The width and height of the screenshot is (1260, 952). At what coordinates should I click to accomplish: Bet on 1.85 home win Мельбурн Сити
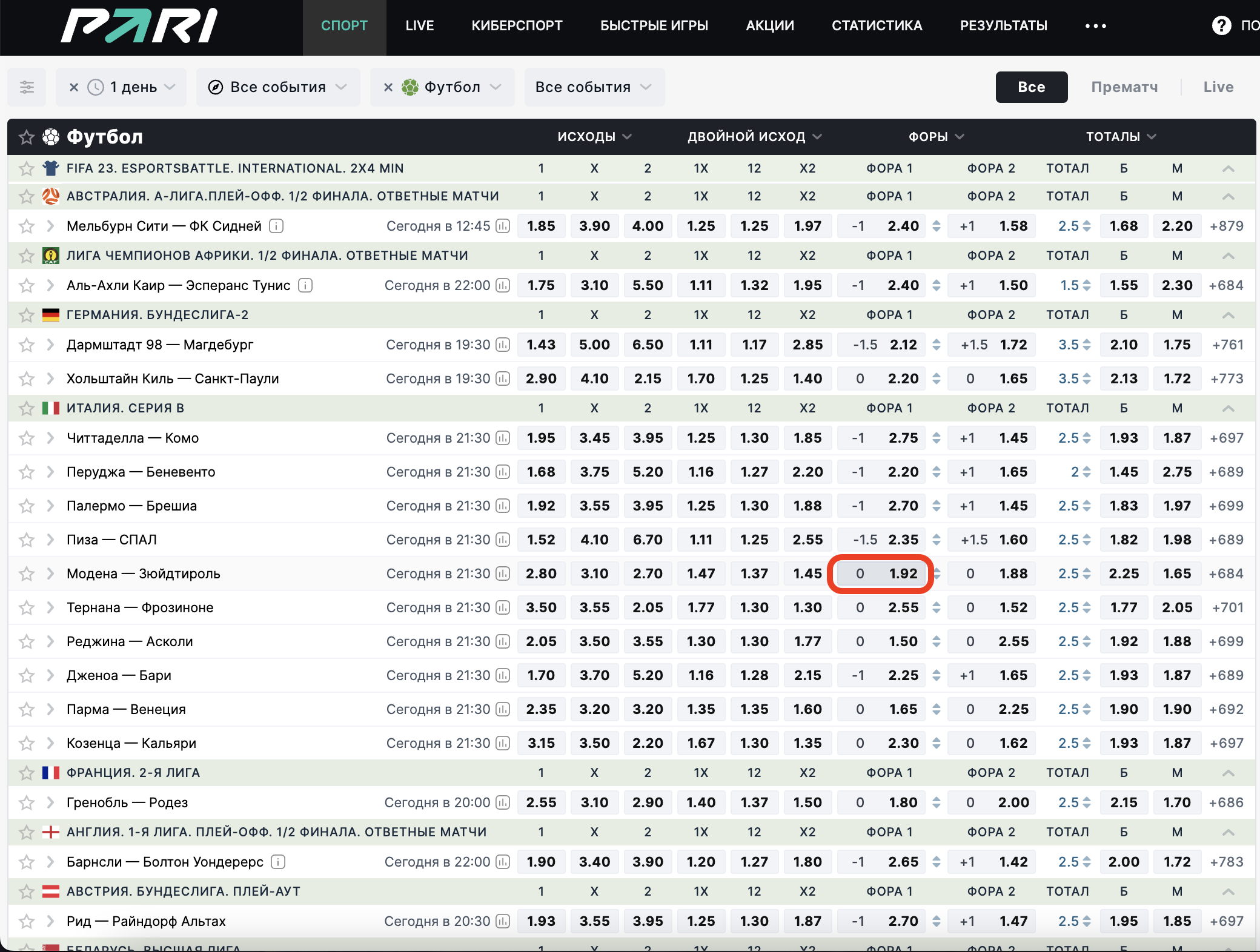click(x=541, y=226)
